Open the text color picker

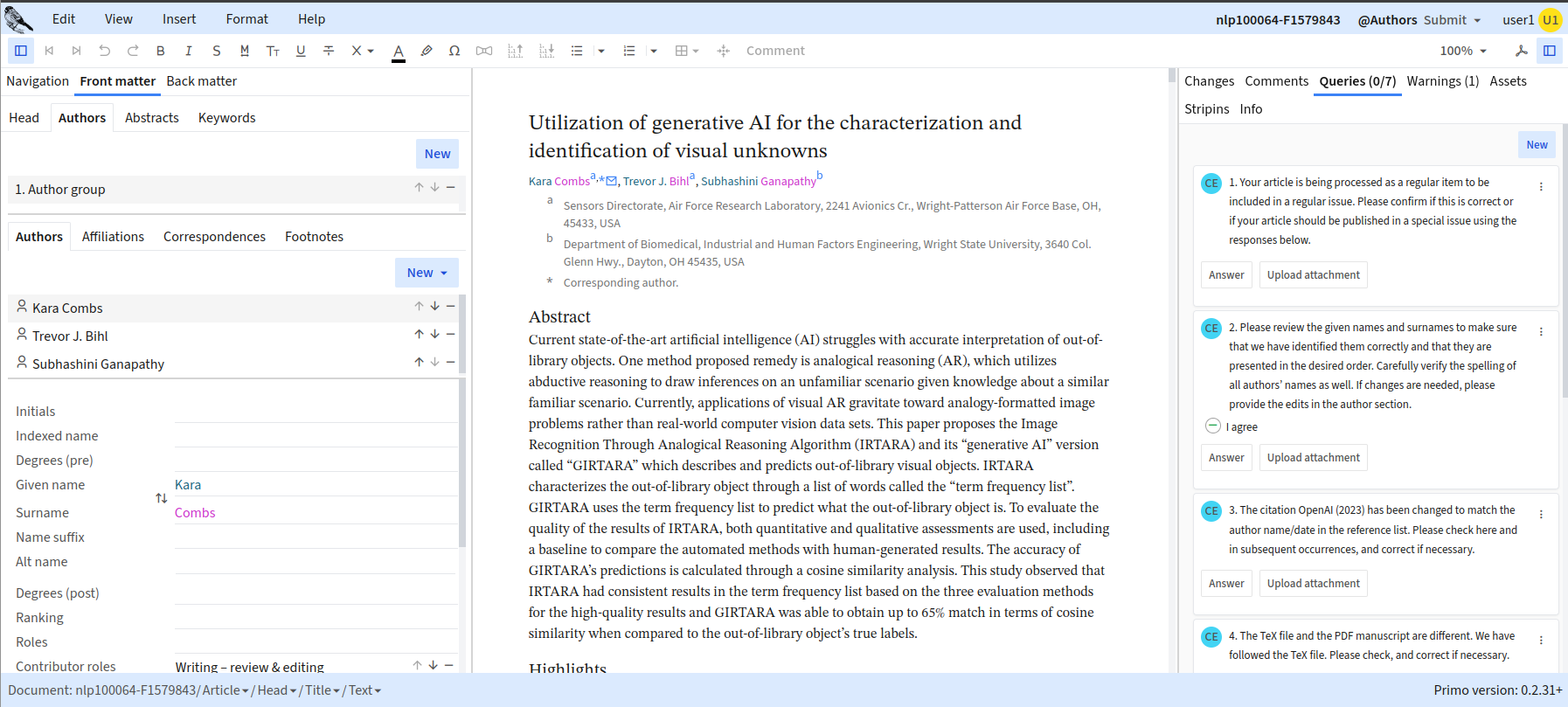(399, 51)
